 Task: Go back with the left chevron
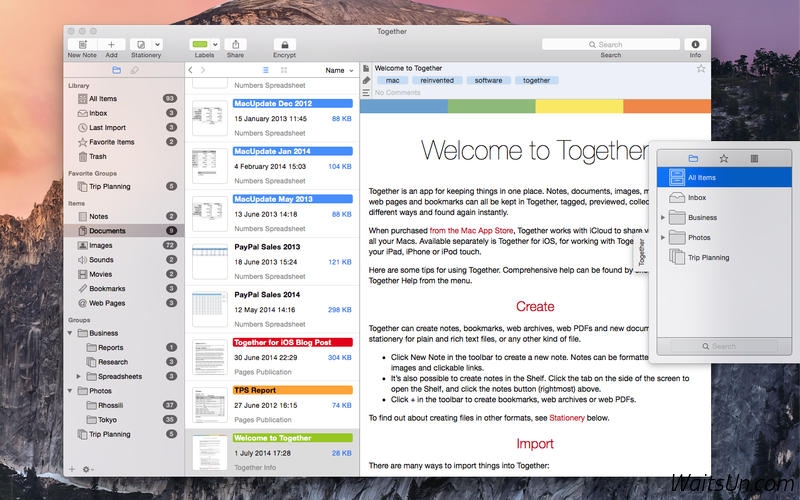pos(190,70)
